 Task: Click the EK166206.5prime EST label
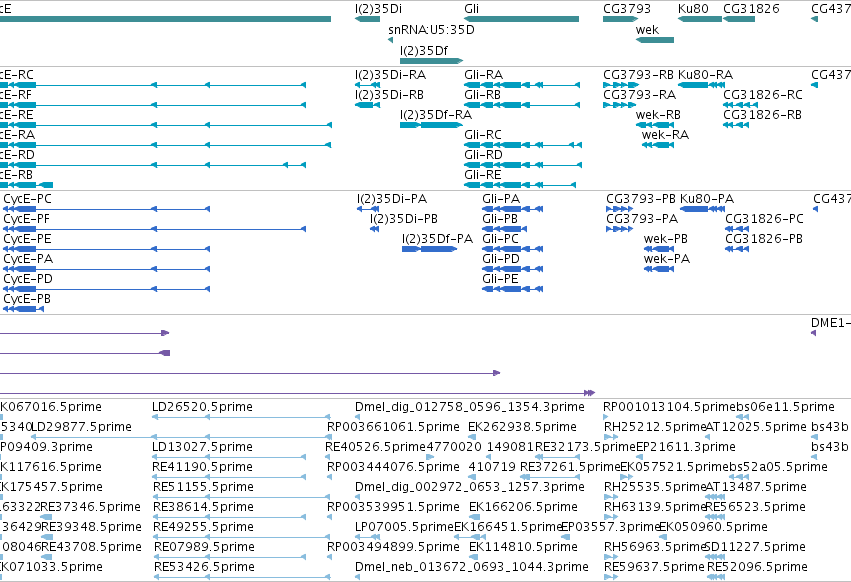(x=523, y=507)
